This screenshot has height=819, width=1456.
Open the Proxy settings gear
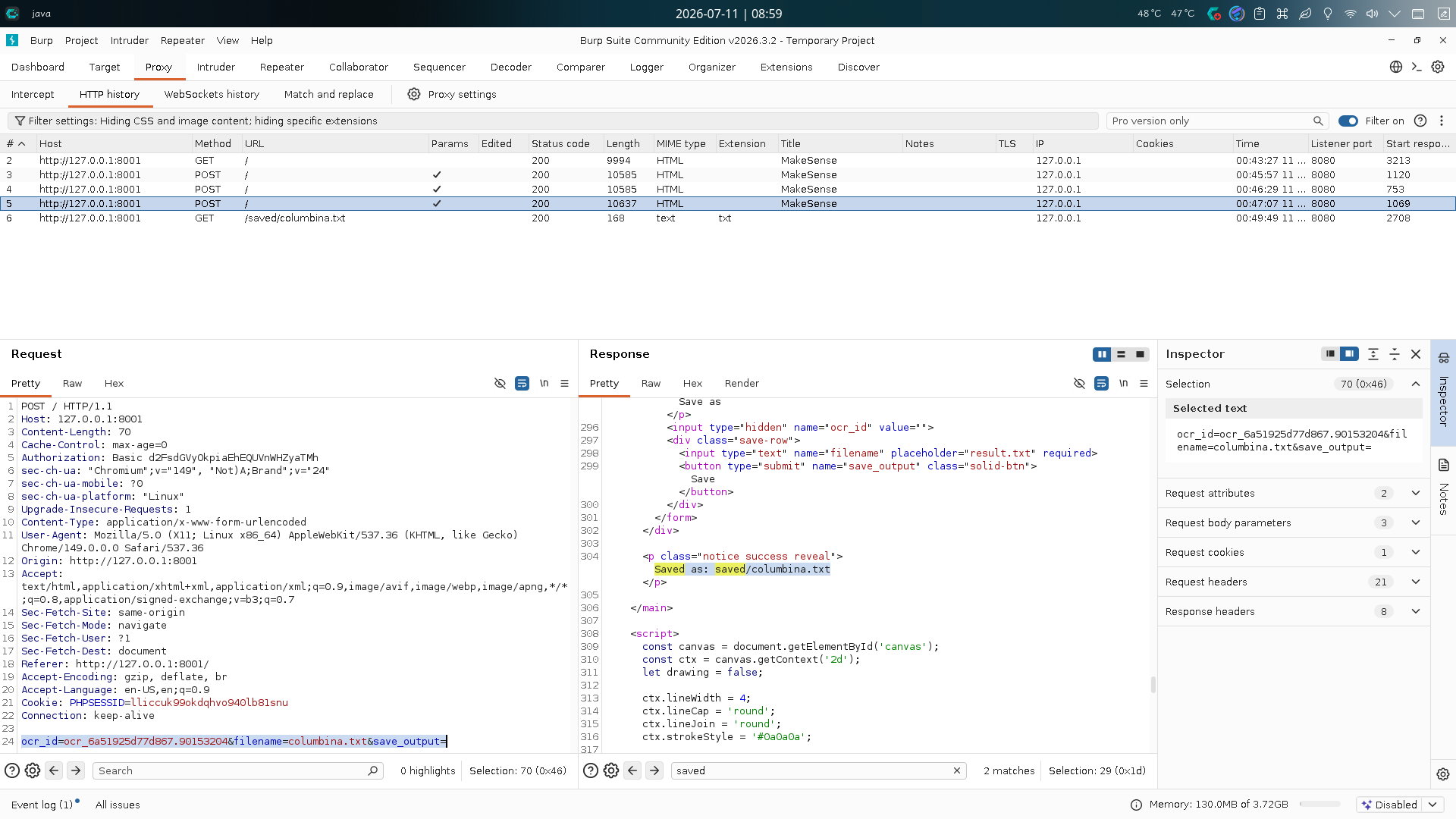(x=414, y=94)
